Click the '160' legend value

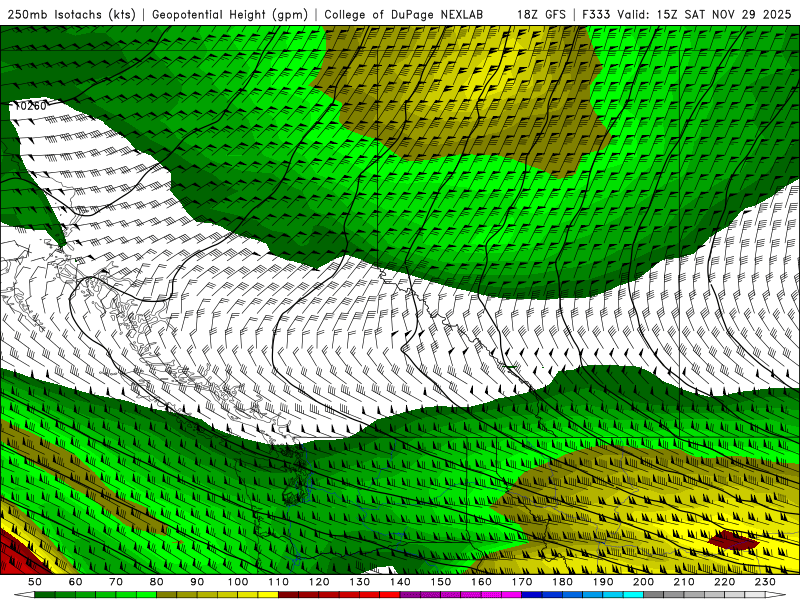coord(481,582)
